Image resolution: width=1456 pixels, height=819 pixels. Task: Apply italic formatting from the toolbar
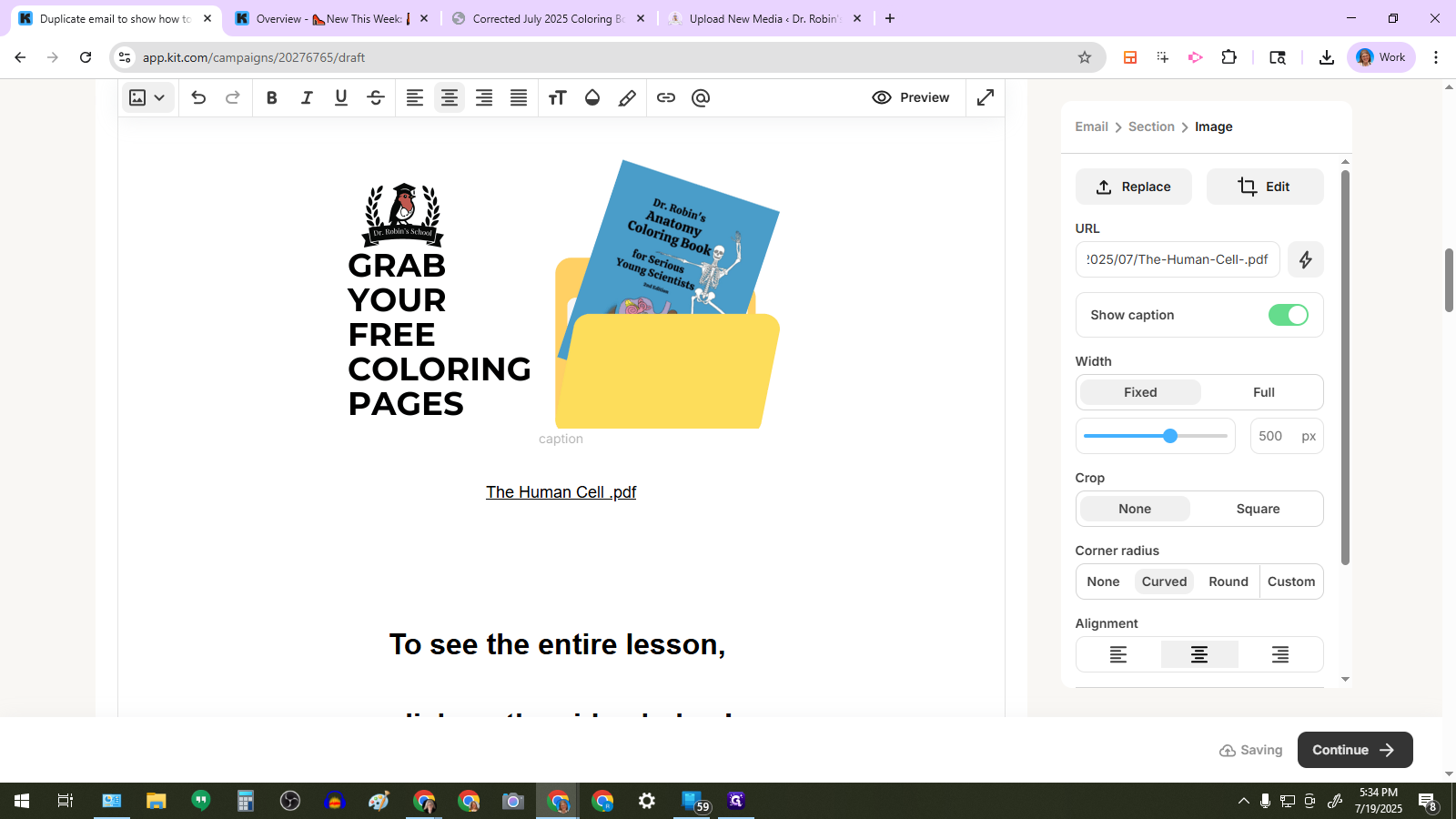pyautogui.click(x=307, y=98)
